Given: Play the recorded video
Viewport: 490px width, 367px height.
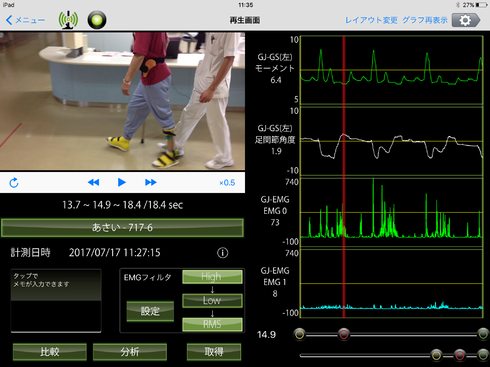Looking at the screenshot, I should tap(122, 182).
